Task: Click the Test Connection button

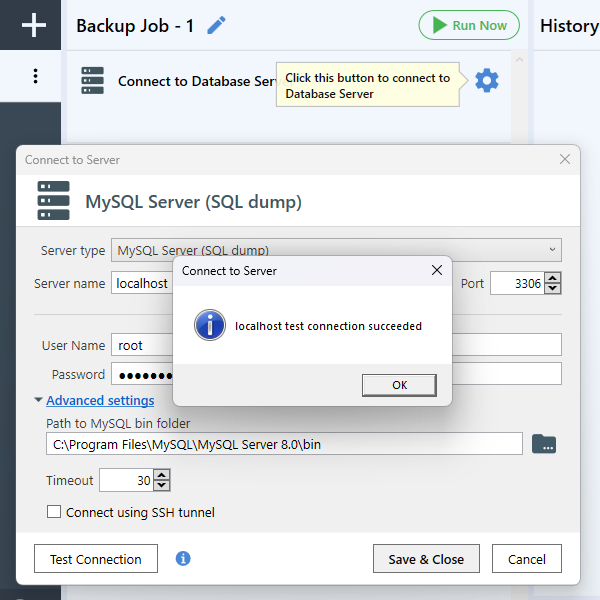Action: 96,559
